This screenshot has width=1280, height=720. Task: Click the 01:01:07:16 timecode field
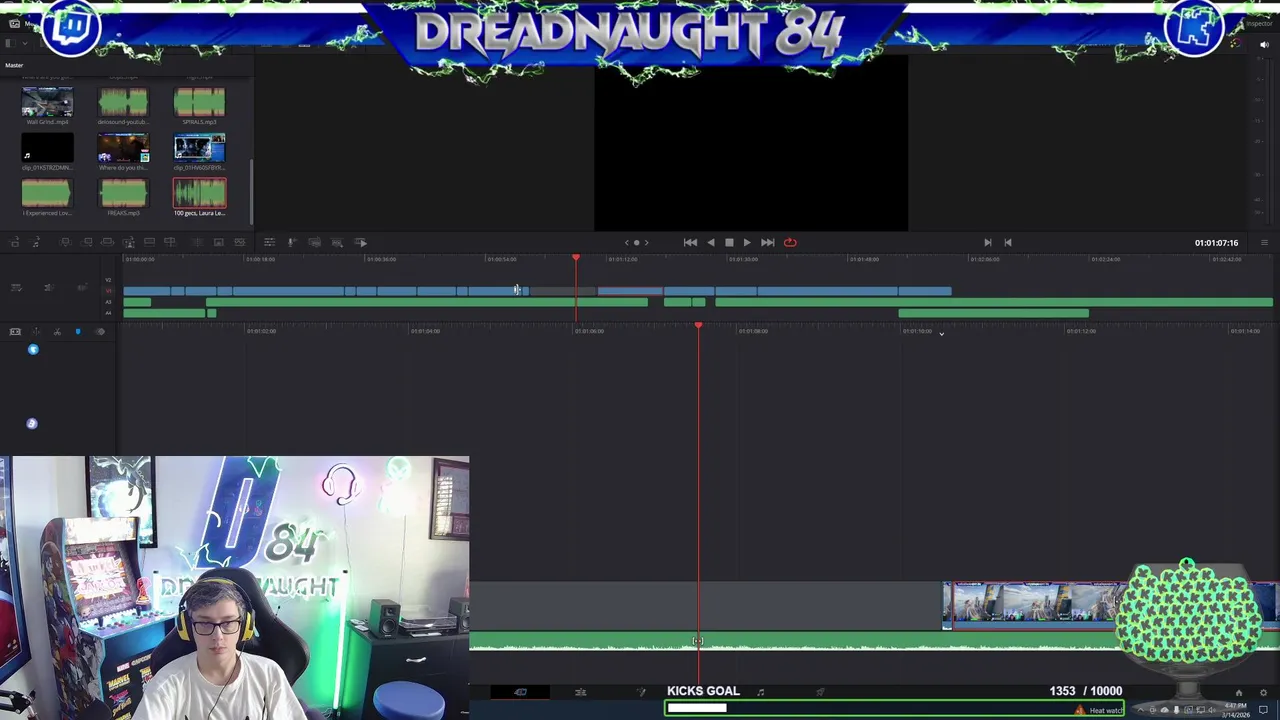pyautogui.click(x=1216, y=243)
